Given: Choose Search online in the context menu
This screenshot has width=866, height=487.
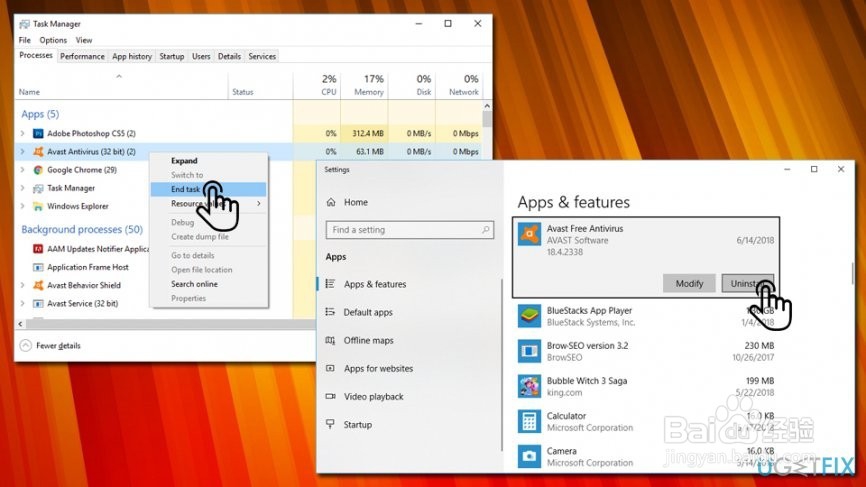Looking at the screenshot, I should [208, 284].
